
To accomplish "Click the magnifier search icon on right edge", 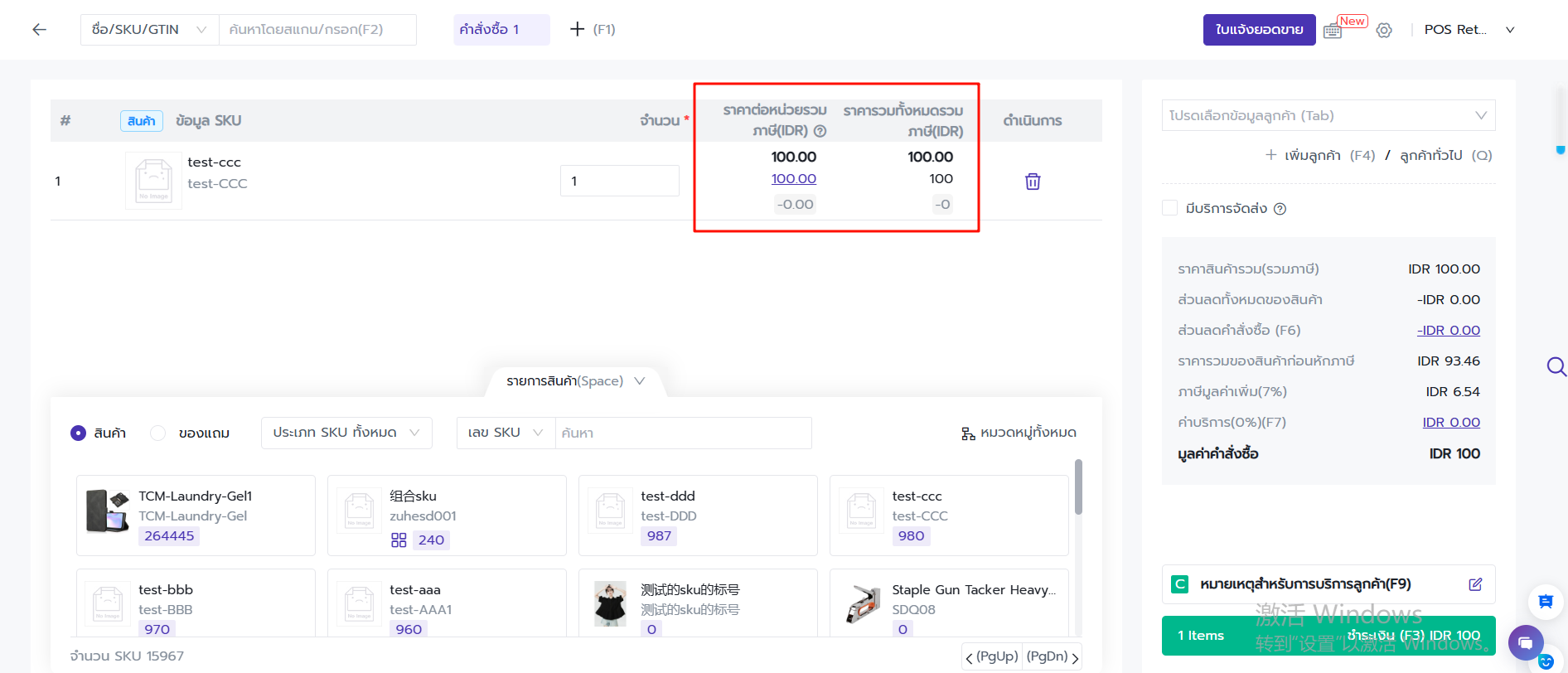I will click(x=1556, y=366).
